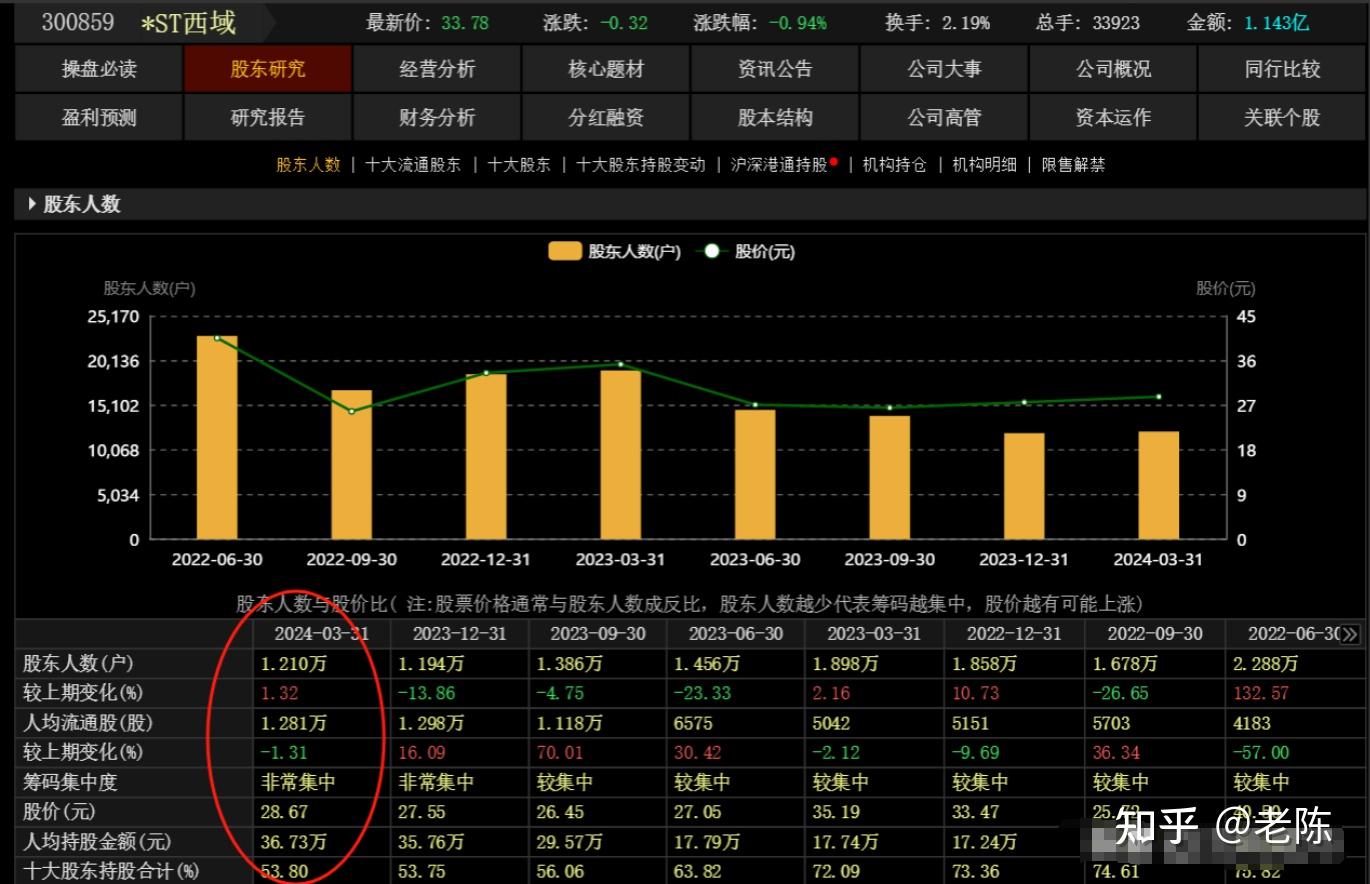
Task: Expand the 股东人数 section via its triangle
Action: tap(30, 204)
